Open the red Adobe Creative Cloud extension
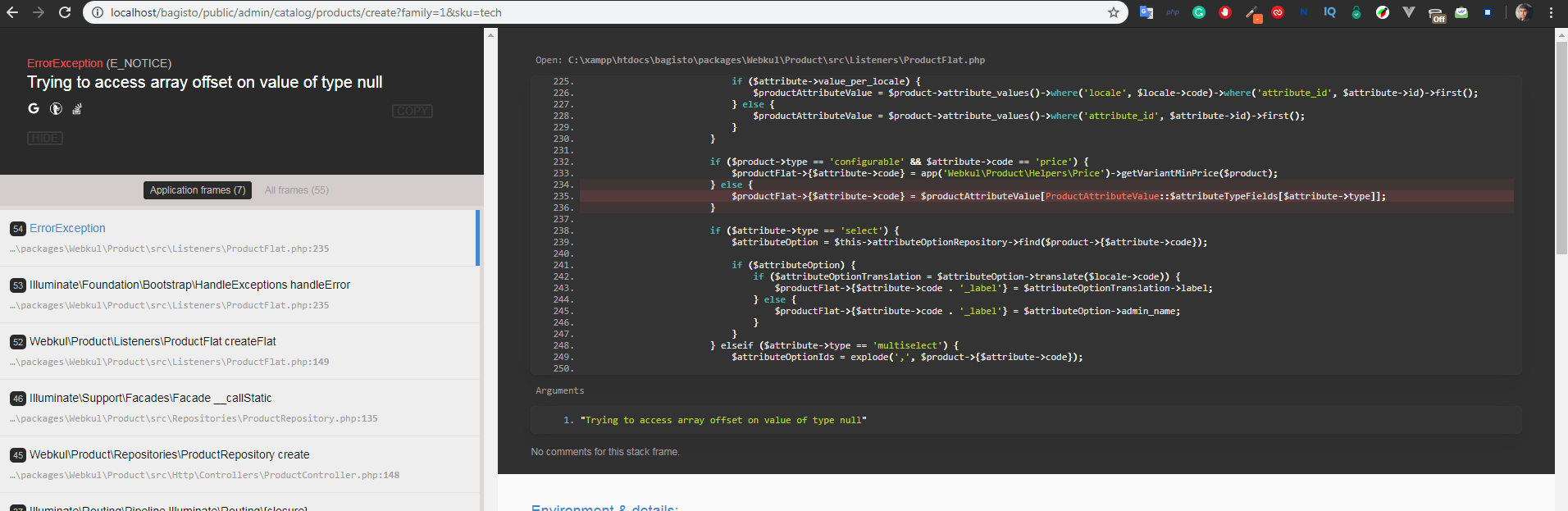The height and width of the screenshot is (511, 1568). tap(1278, 12)
